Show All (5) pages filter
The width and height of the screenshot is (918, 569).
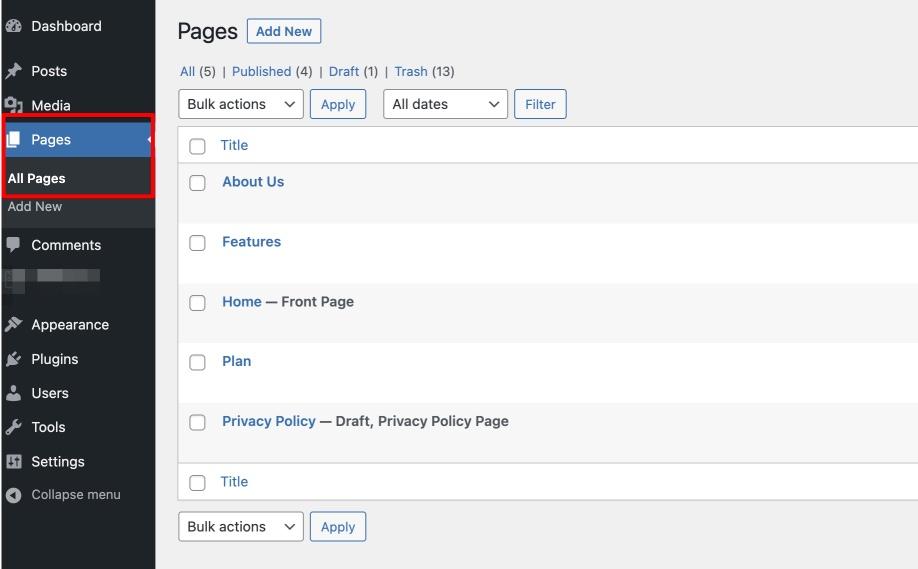(198, 71)
